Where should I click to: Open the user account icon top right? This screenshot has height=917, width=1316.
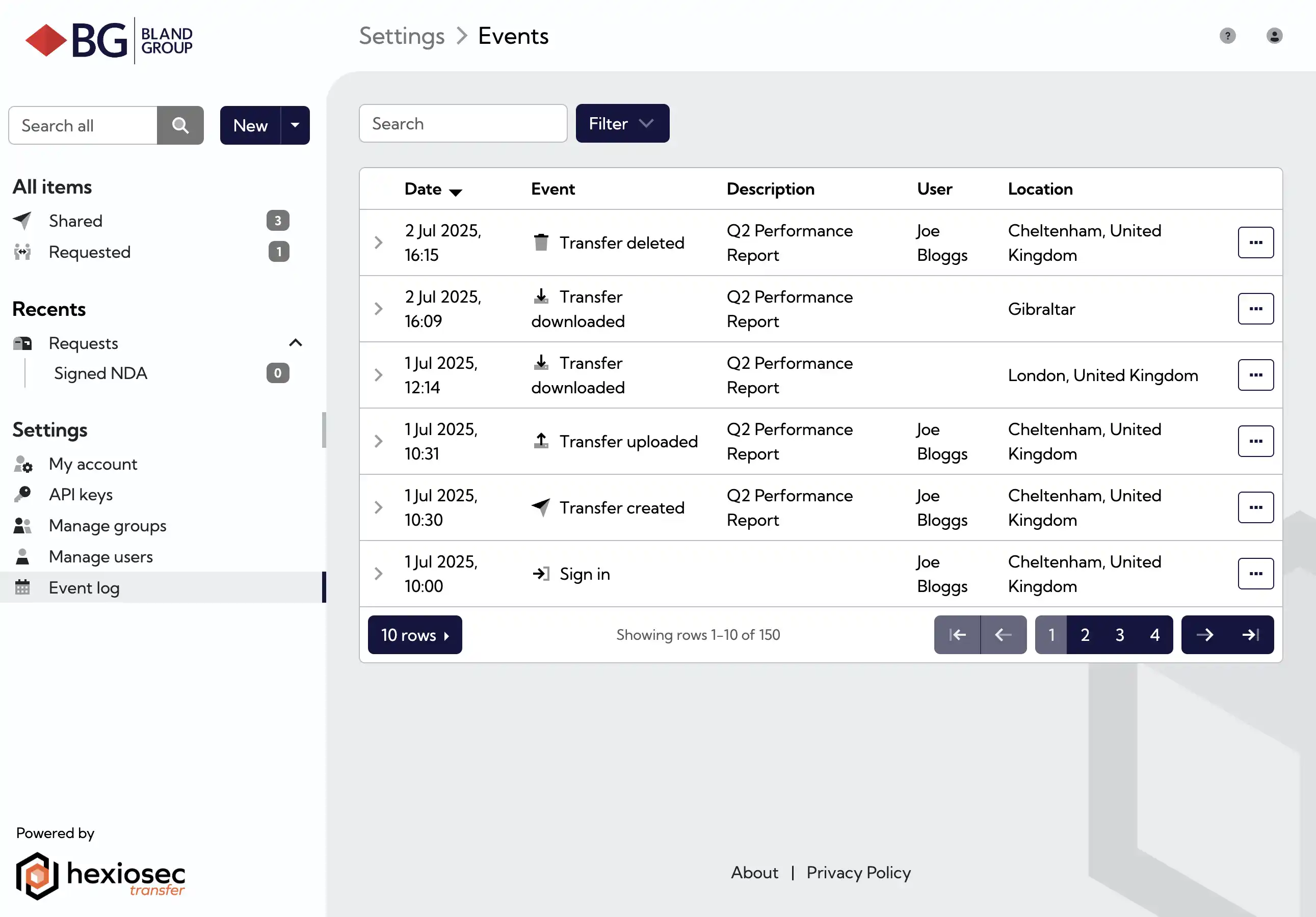click(x=1274, y=36)
